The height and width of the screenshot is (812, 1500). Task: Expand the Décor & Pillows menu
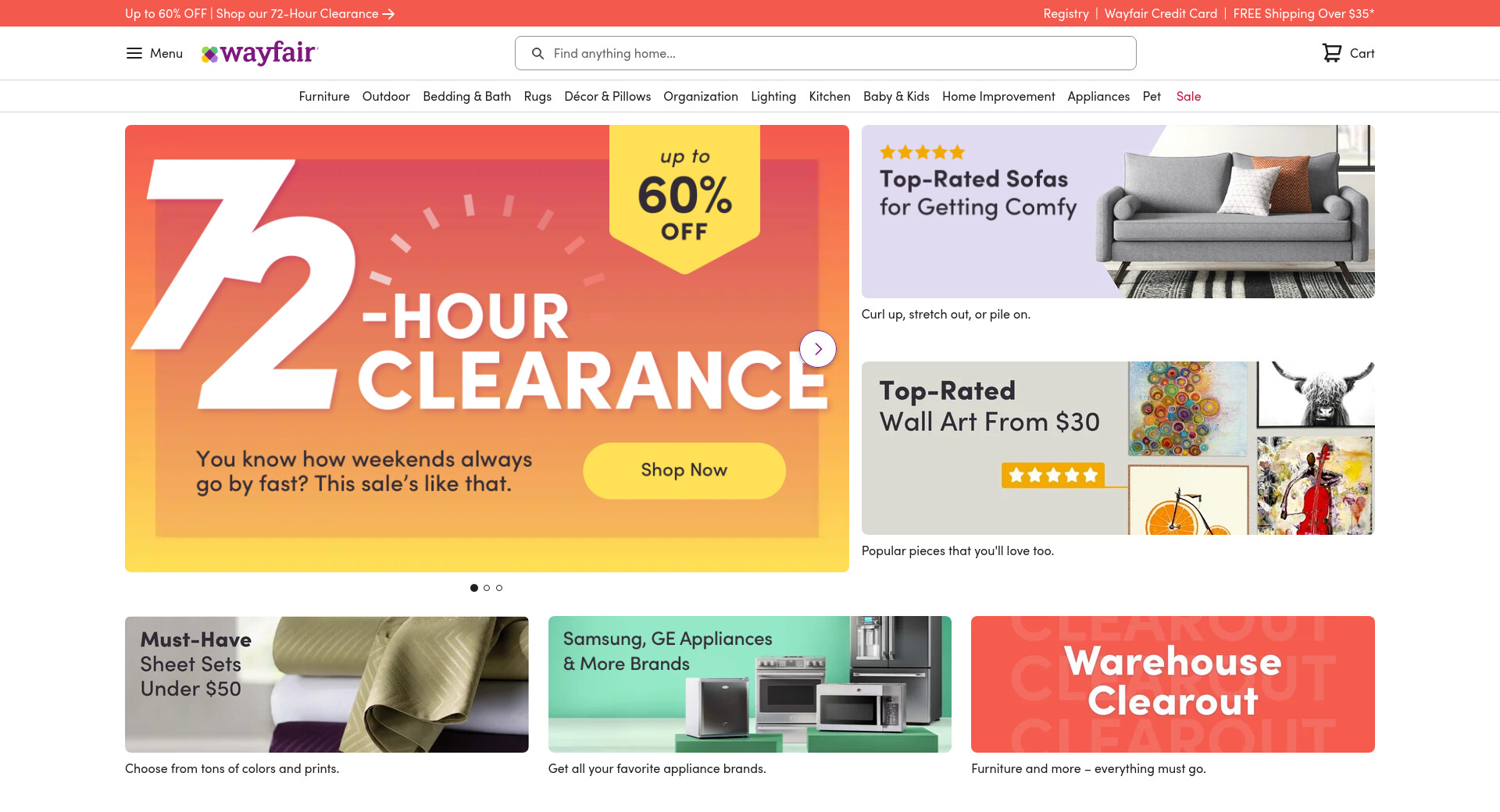coord(608,96)
